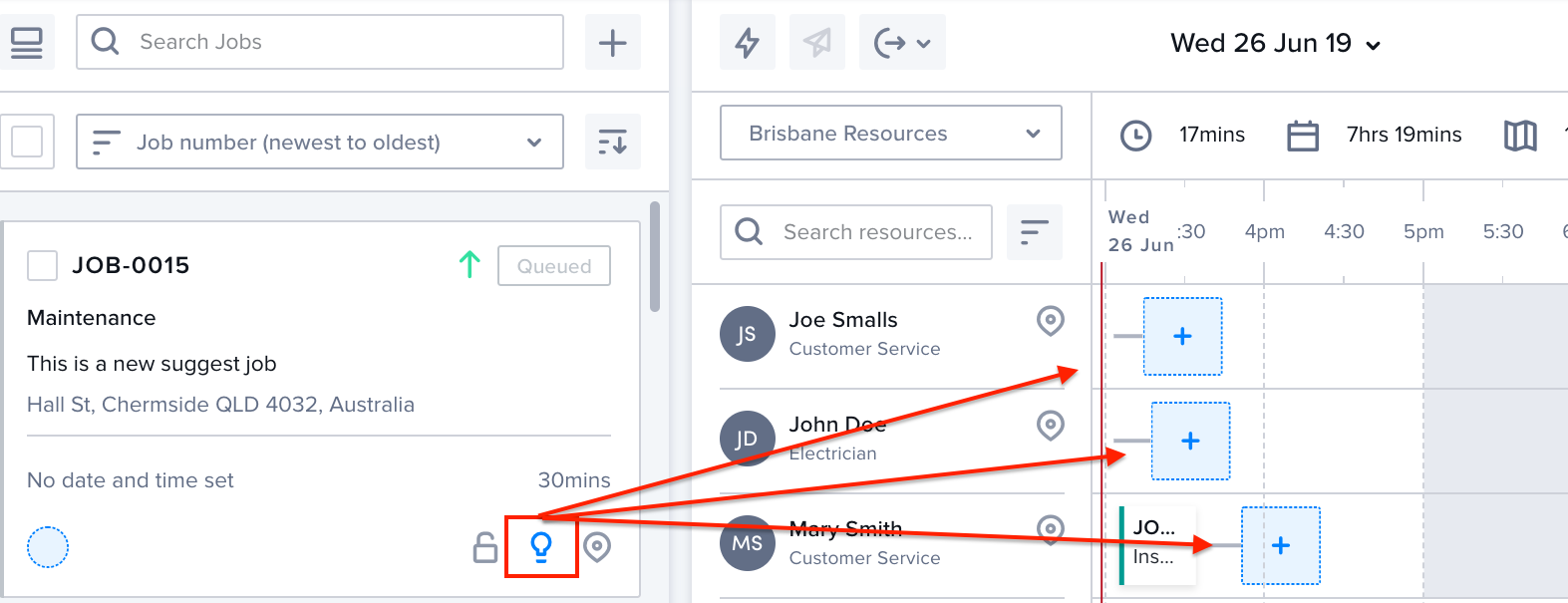Show JOB-0015 location pin on map

597,547
